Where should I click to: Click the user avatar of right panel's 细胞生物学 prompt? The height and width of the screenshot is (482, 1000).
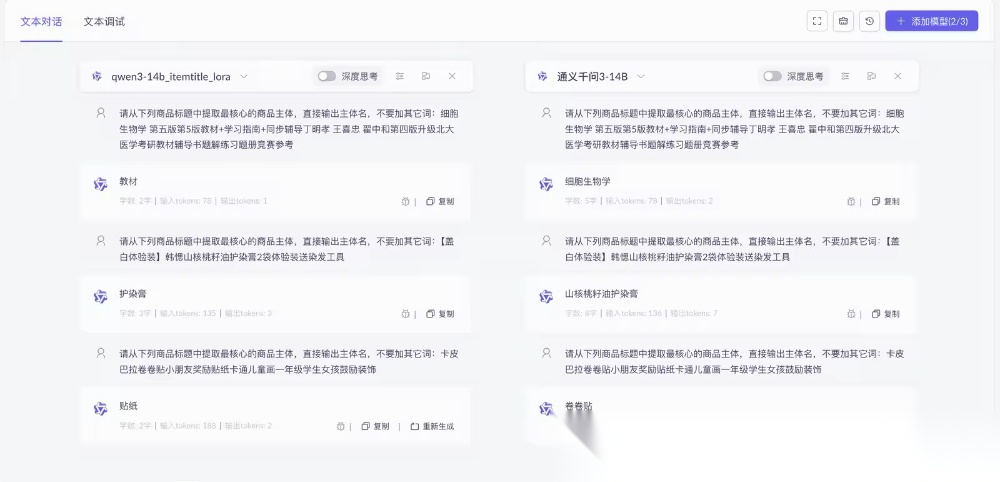547,113
